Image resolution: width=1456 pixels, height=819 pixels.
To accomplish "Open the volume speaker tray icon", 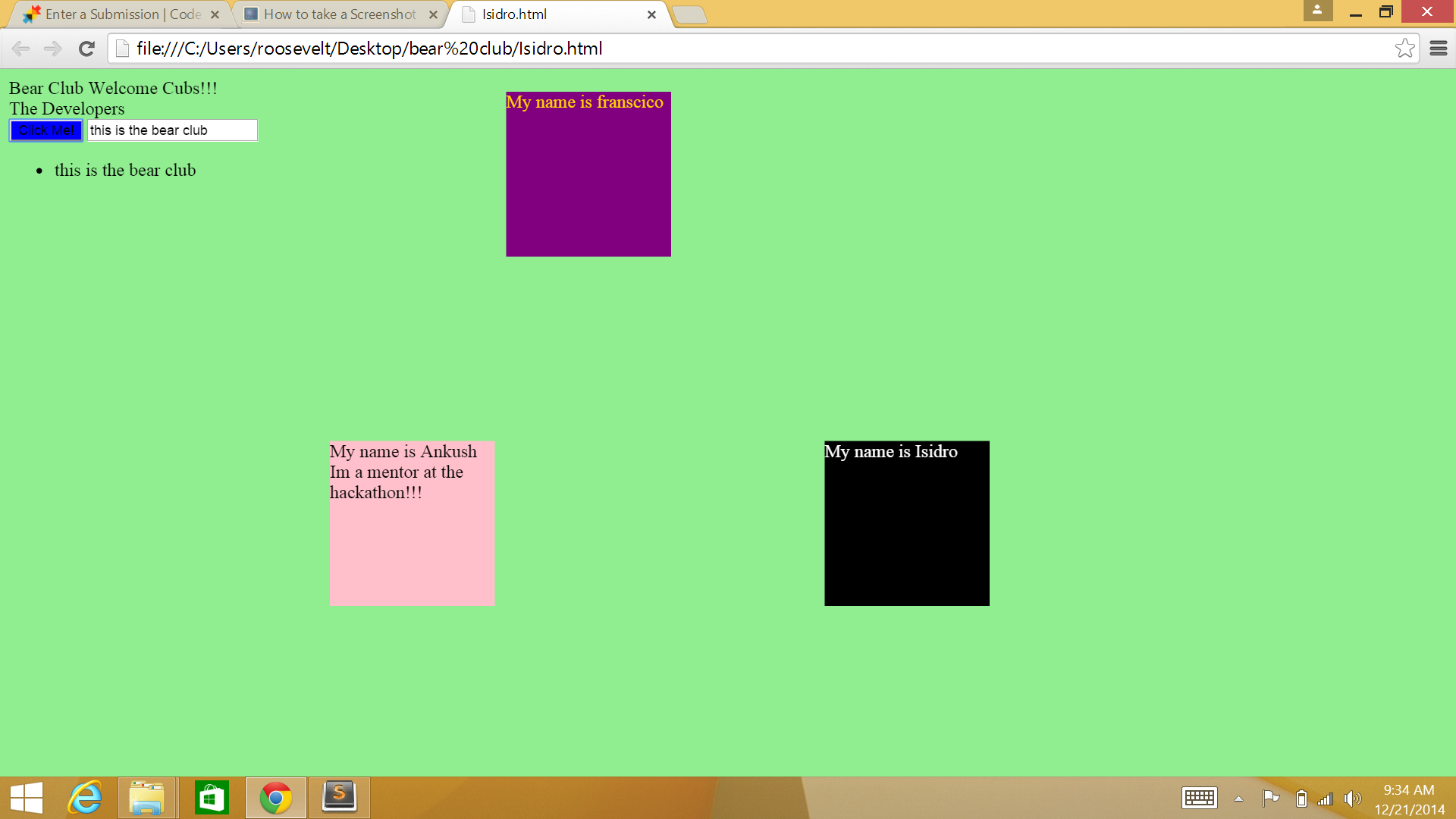I will [1352, 799].
